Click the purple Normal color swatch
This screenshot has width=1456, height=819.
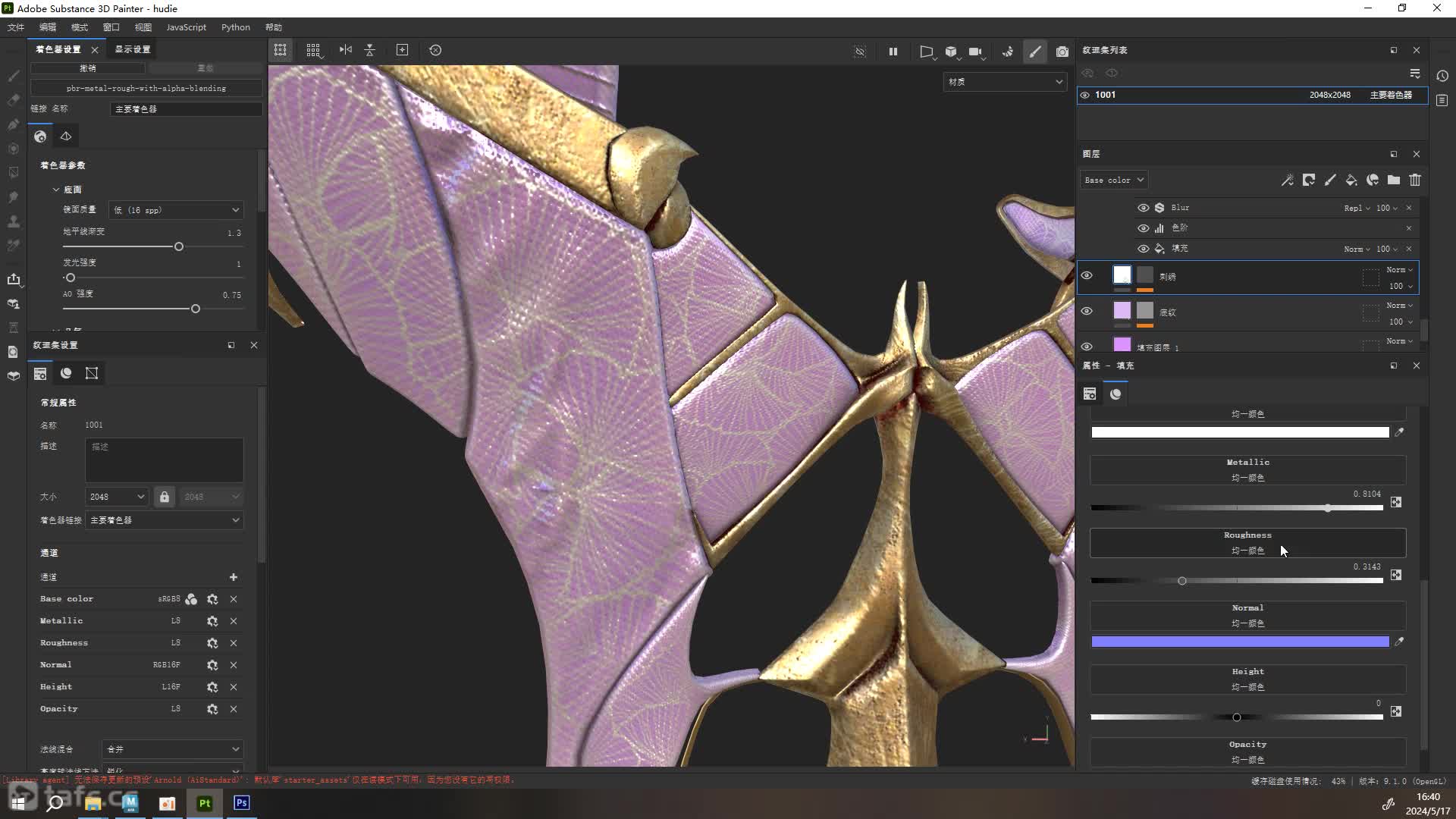(x=1240, y=642)
